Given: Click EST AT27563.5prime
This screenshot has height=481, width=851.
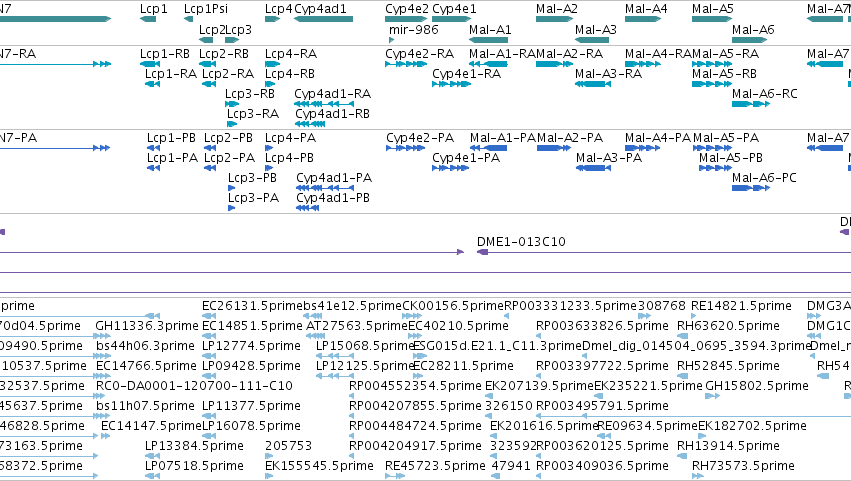Looking at the screenshot, I should (316, 336).
